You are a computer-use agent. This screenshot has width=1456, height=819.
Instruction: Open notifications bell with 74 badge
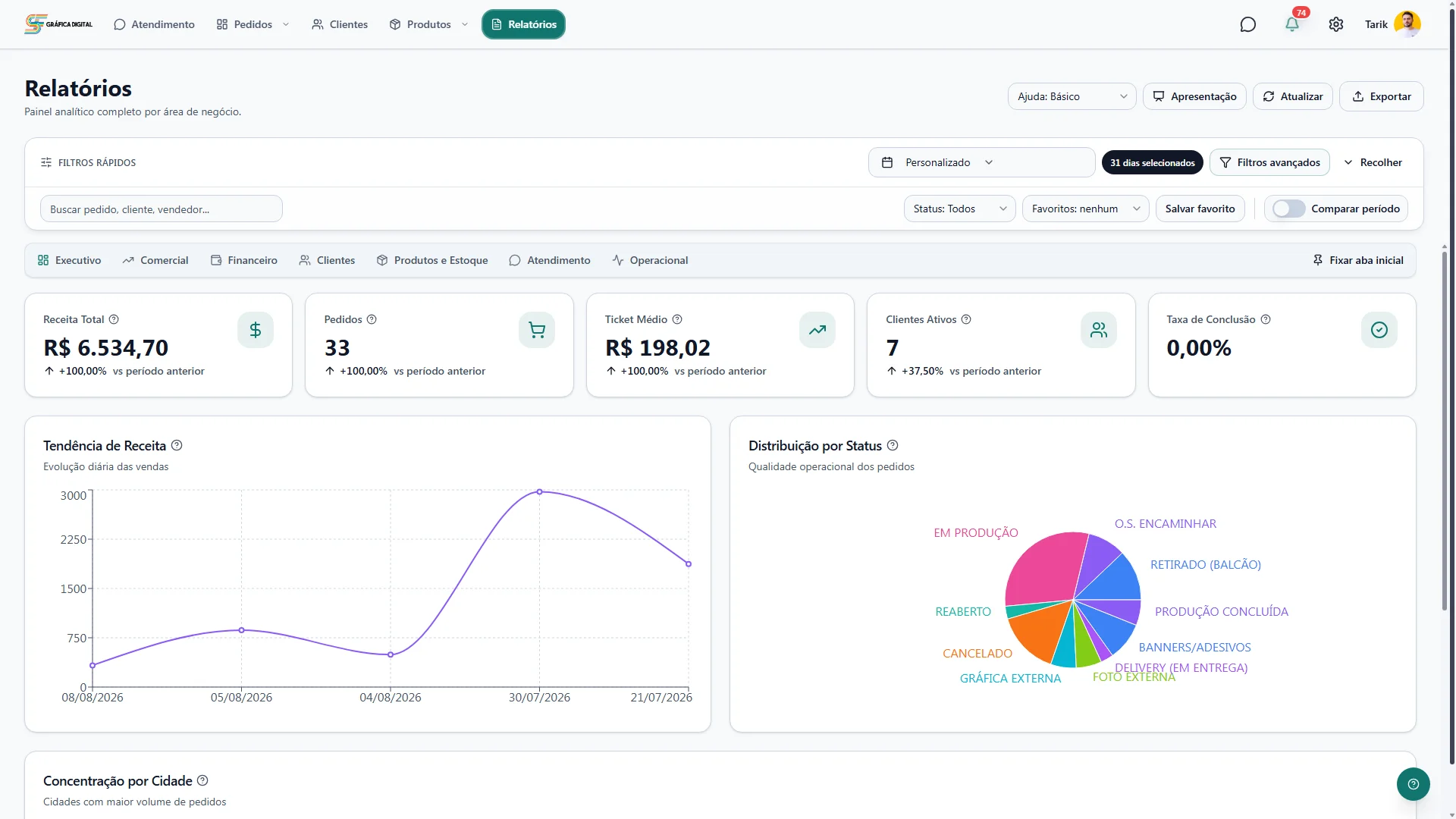1292,24
